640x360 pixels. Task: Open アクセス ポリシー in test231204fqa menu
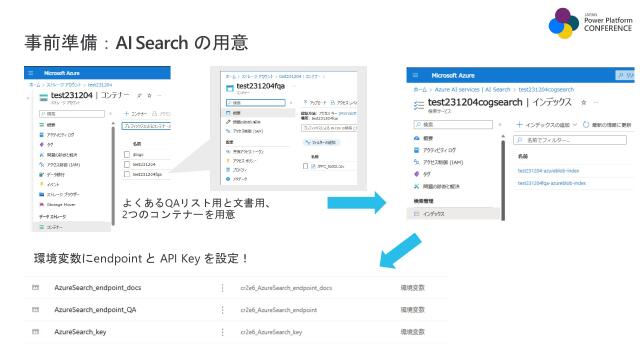coord(244,161)
